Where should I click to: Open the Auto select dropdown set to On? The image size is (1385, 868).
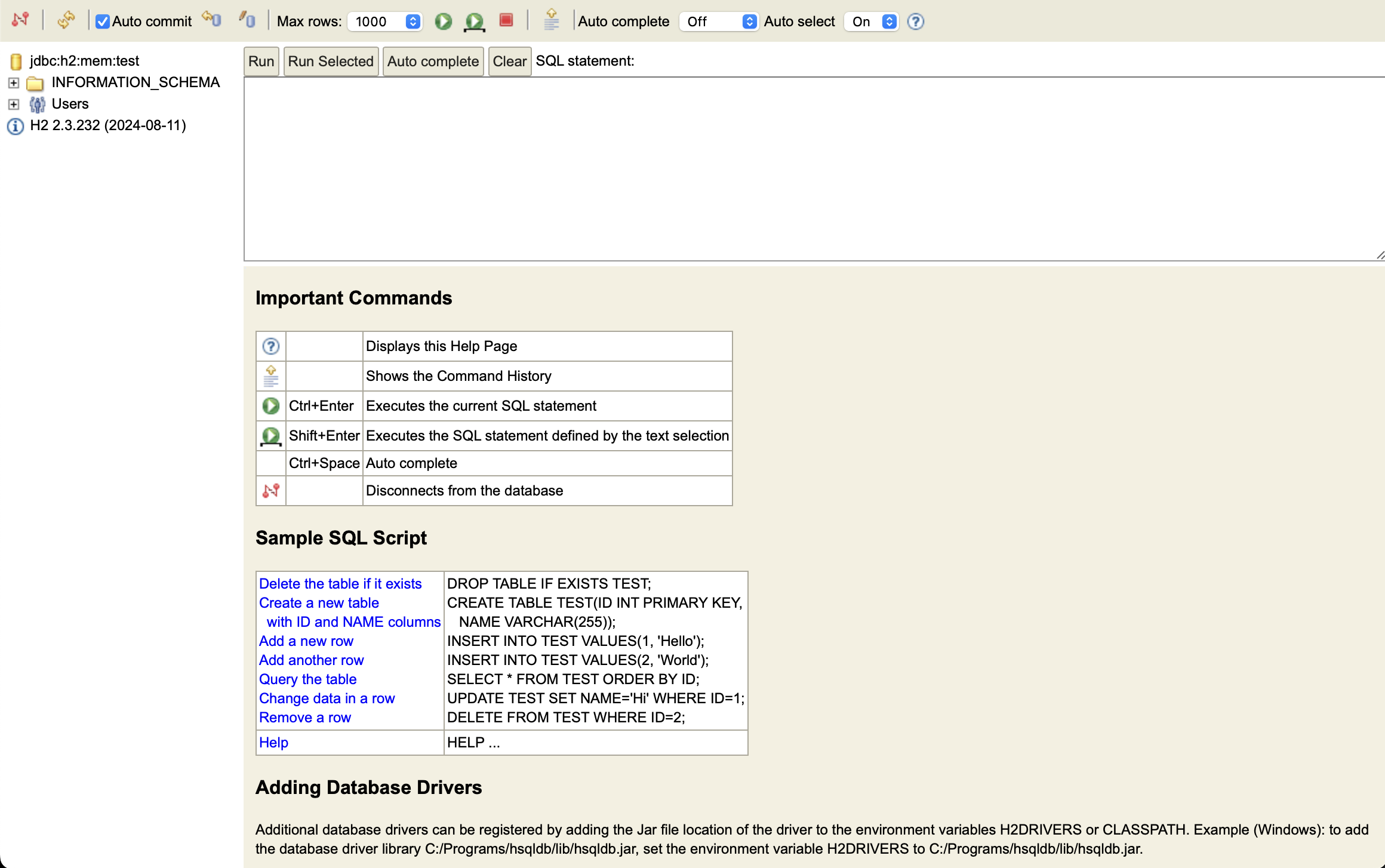coord(872,21)
